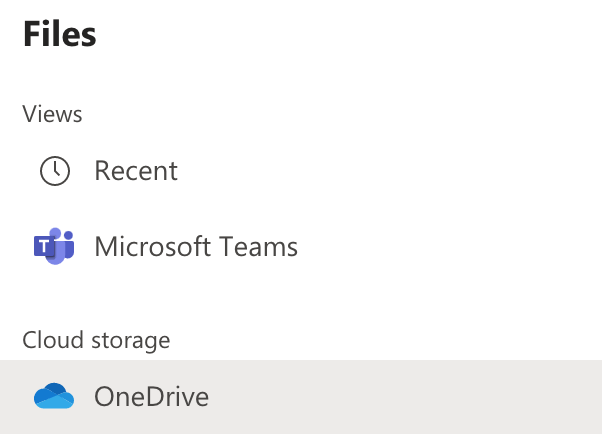
Task: Click the blue OneDrive cloud icon
Action: [54, 396]
